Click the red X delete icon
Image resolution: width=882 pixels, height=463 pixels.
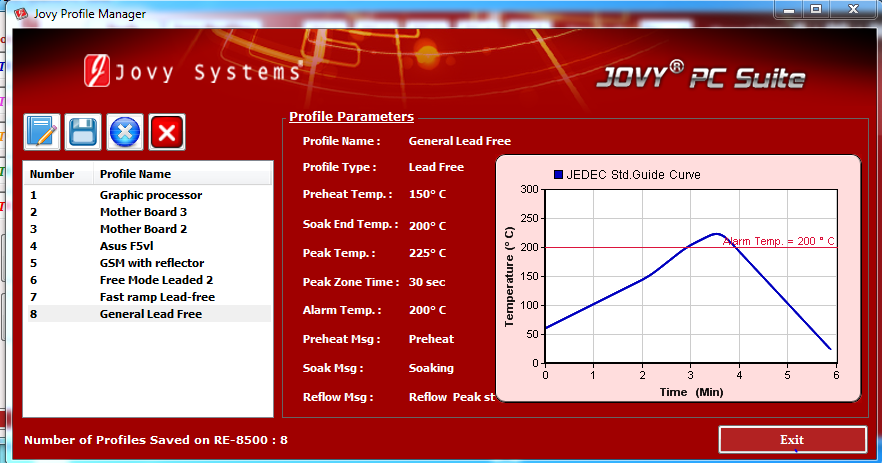[x=167, y=132]
